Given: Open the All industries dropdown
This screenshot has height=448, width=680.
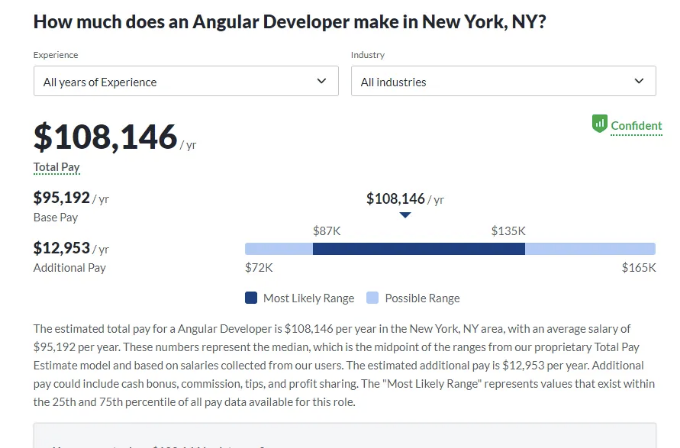Looking at the screenshot, I should (x=503, y=81).
